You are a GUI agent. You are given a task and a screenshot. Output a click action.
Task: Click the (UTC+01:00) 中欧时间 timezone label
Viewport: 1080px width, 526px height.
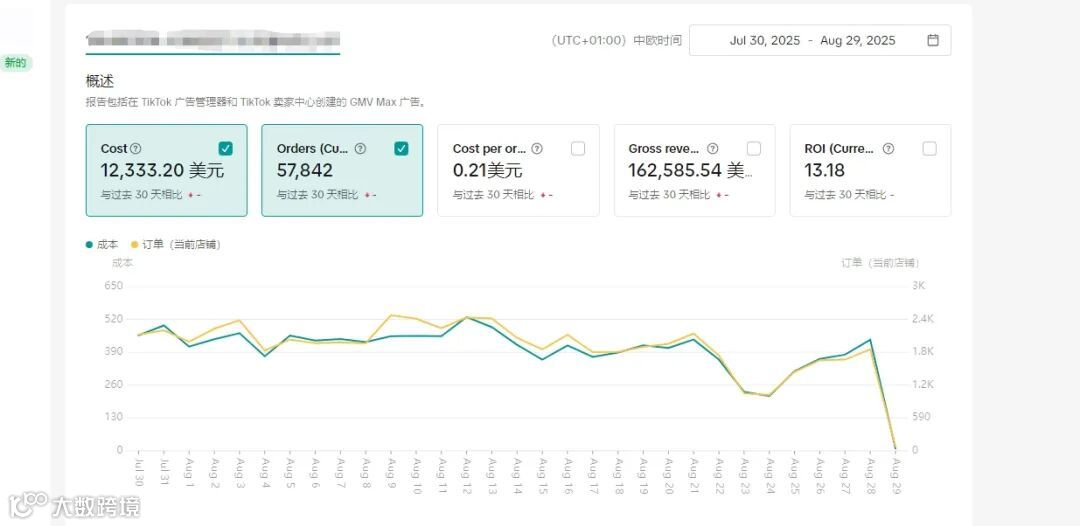[616, 41]
